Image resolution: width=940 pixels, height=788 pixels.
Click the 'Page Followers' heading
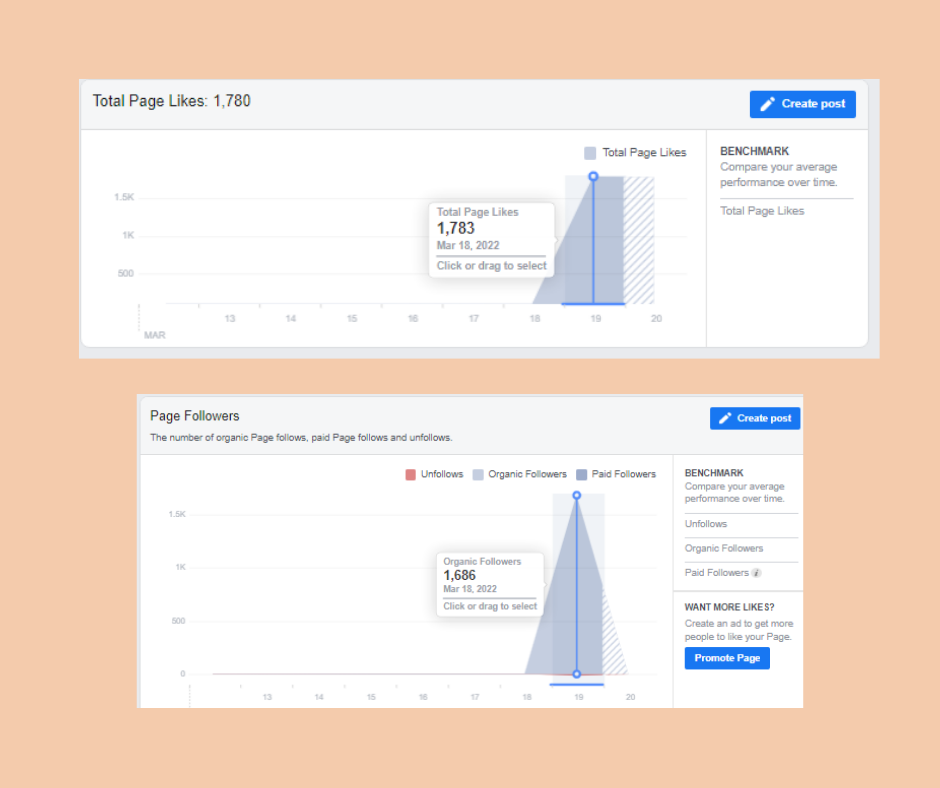pos(195,416)
